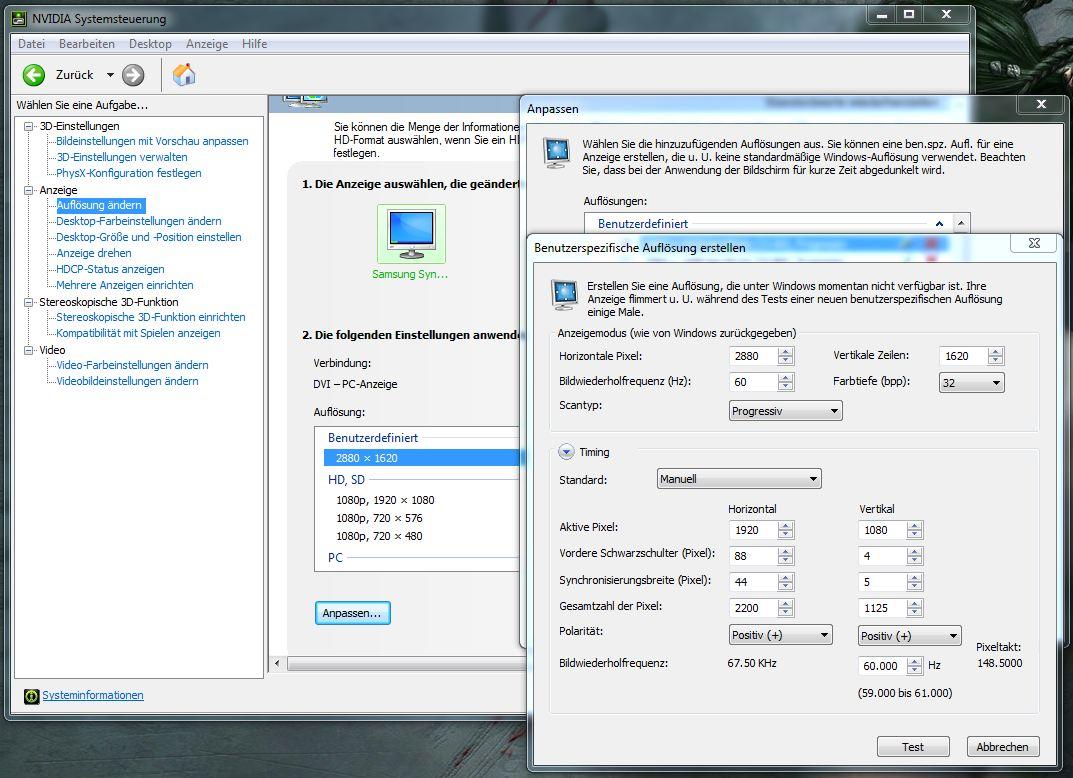Open the Home start page icon
The width and height of the screenshot is (1073, 778).
(x=184, y=75)
